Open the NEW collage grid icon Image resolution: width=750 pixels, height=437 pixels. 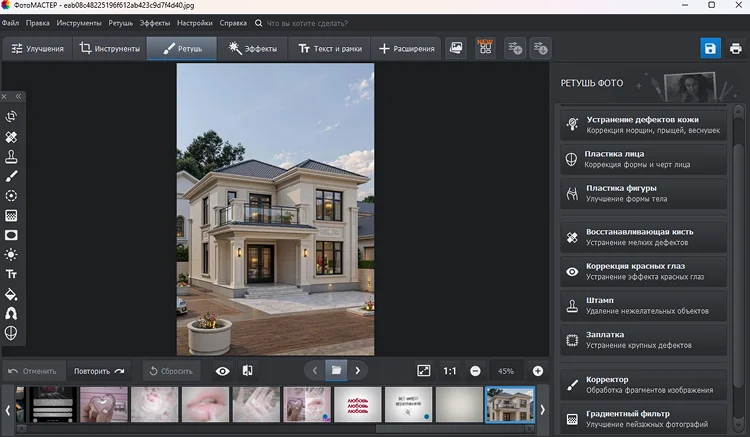pyautogui.click(x=485, y=48)
